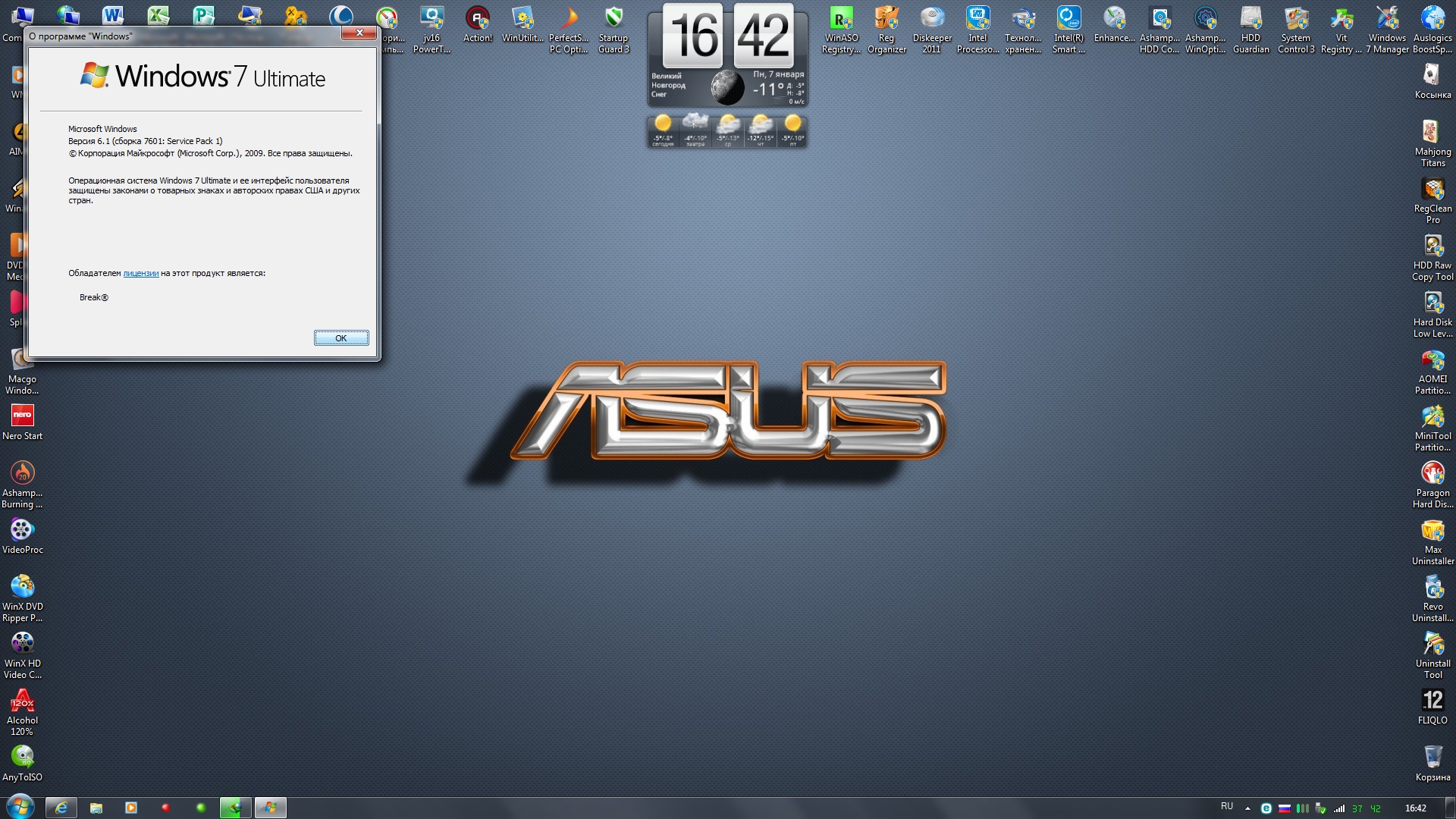1456x819 pixels.
Task: Open WinASO Registry Optimizer icon
Action: 842,30
